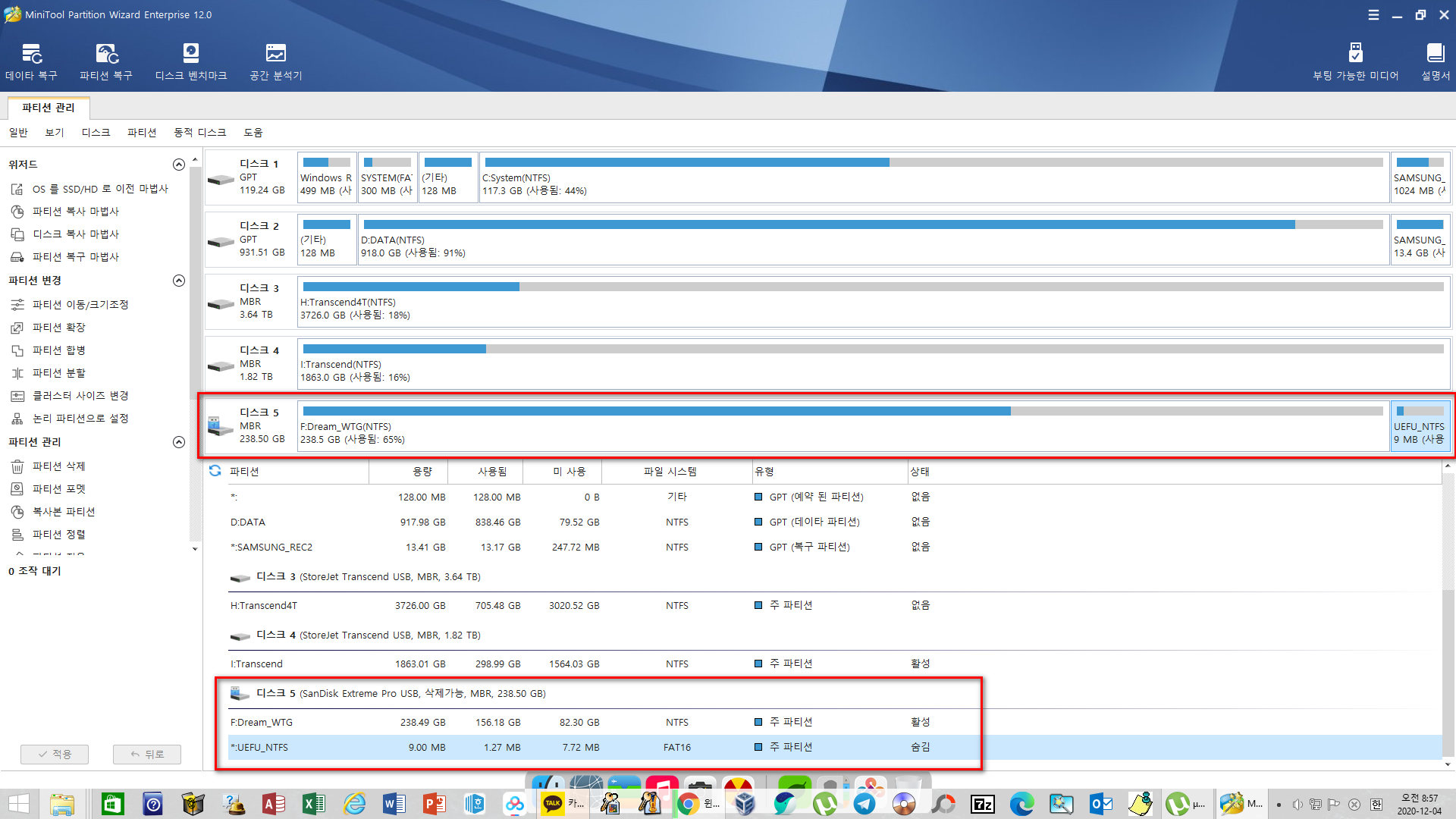Switch to the 파티션 관리 tab
Image resolution: width=1456 pixels, height=819 pixels.
[x=49, y=108]
